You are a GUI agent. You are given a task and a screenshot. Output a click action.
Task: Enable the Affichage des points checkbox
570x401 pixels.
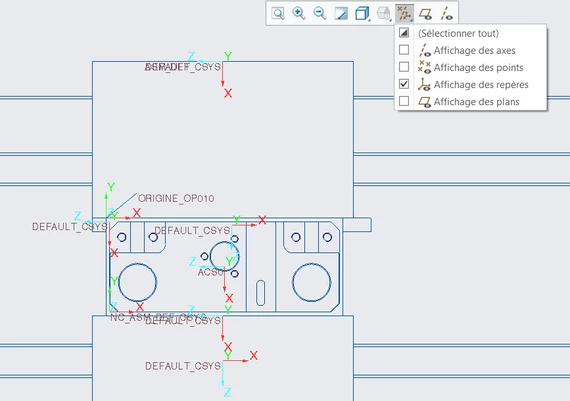pos(404,67)
